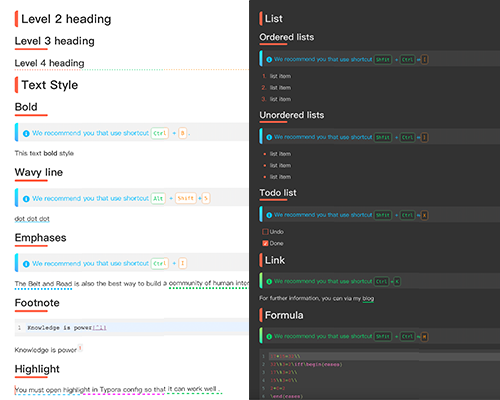
Task: Open the blog hyperlink
Action: (368, 299)
